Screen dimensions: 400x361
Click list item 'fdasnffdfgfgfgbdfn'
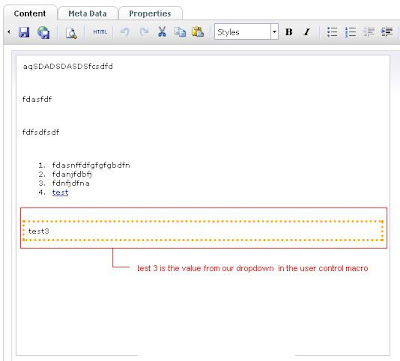click(91, 165)
